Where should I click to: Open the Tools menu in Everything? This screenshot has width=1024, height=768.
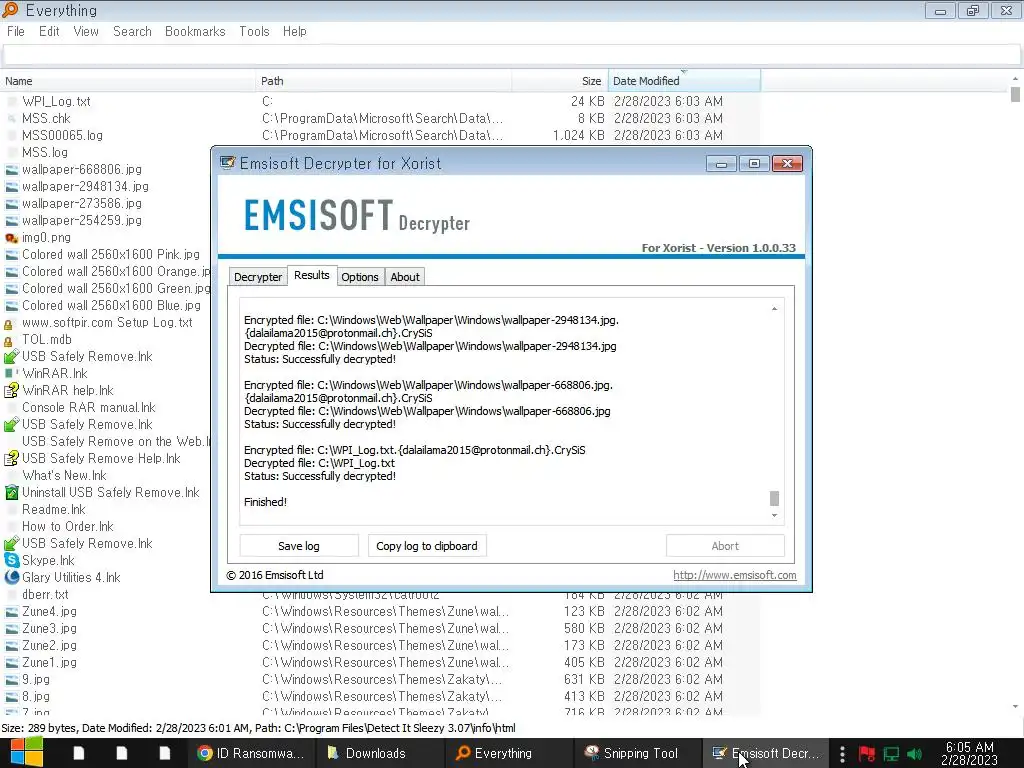(x=254, y=31)
